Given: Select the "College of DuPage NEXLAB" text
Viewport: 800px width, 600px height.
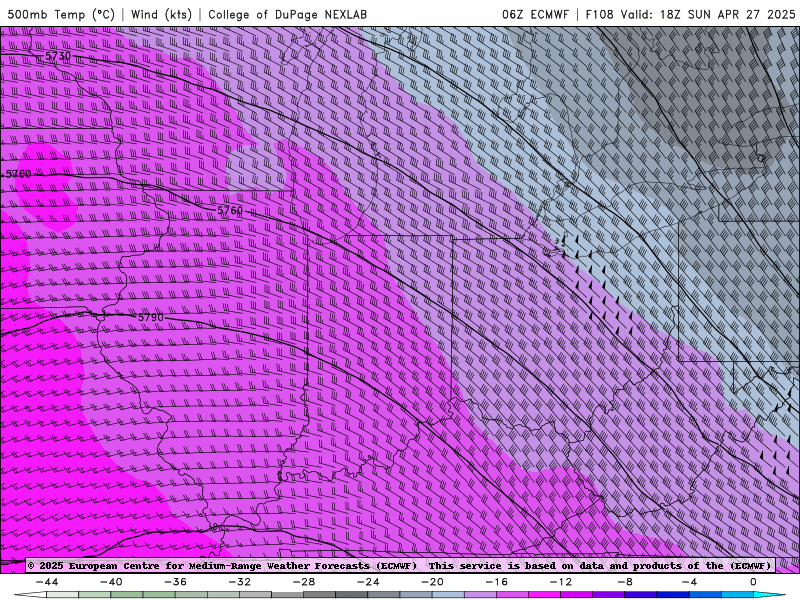Looking at the screenshot, I should click(287, 14).
